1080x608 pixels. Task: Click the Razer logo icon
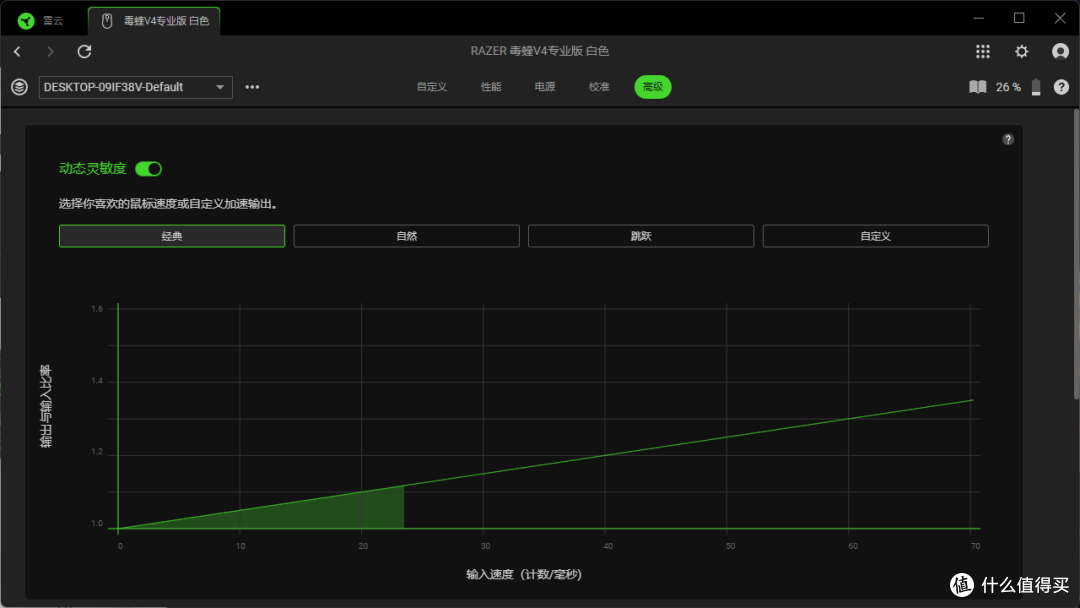pos(25,21)
